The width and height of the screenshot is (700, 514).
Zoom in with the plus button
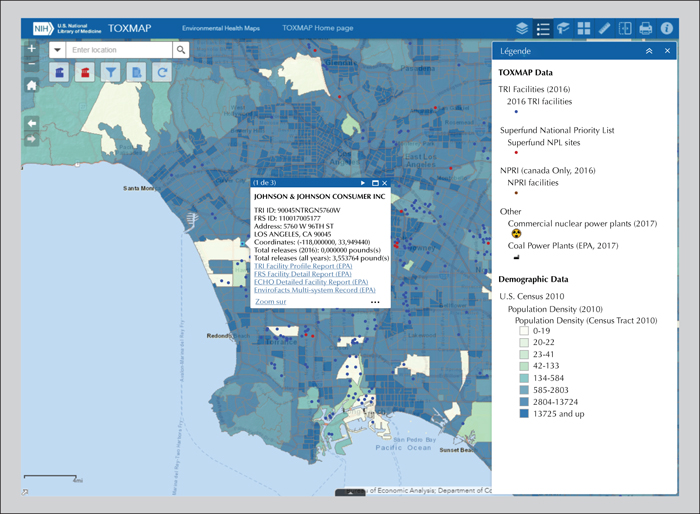pos(31,48)
